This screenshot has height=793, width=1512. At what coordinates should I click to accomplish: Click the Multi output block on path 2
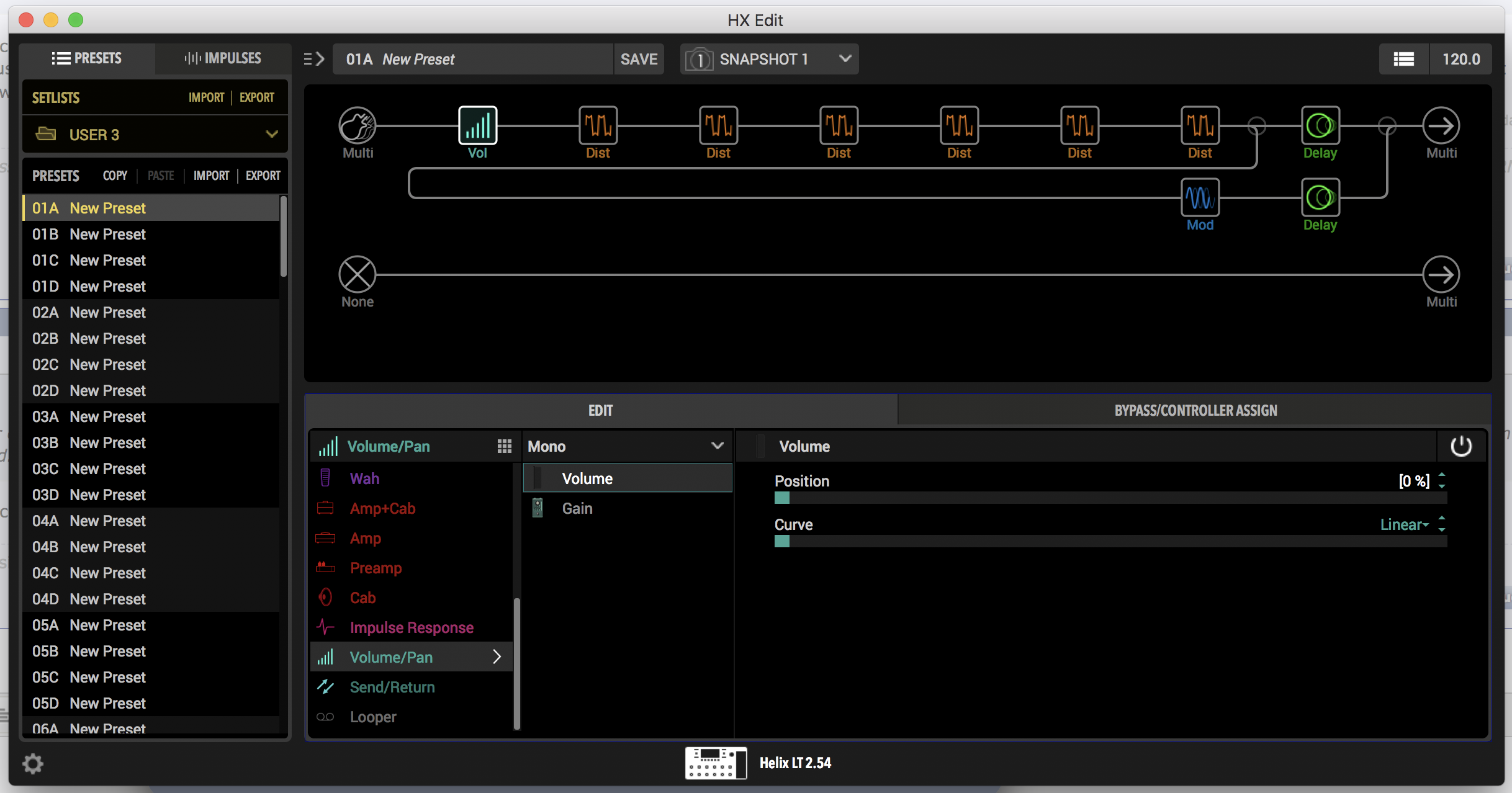1441,274
